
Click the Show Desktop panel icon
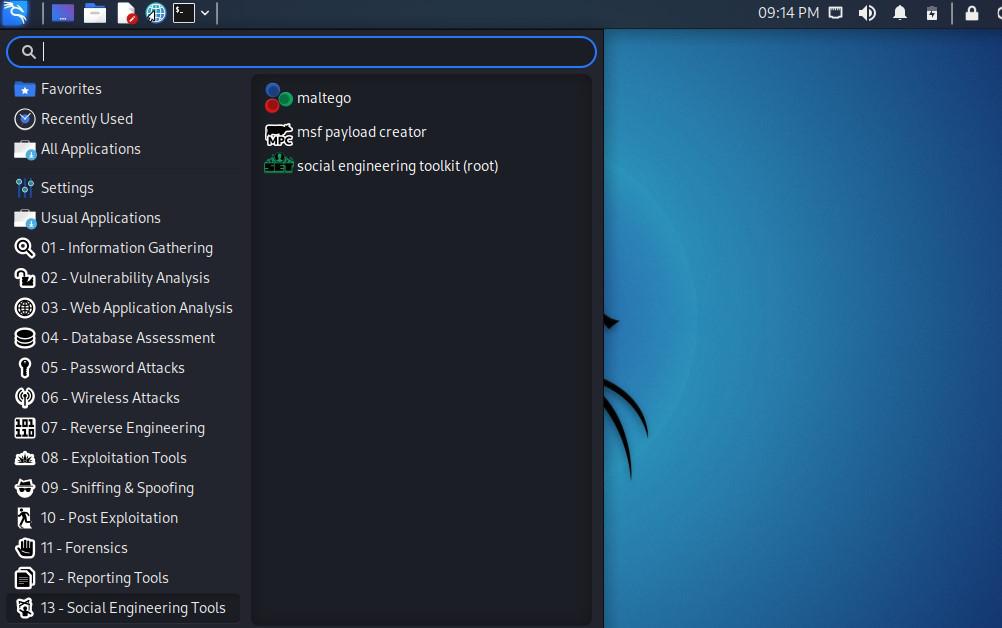click(63, 13)
